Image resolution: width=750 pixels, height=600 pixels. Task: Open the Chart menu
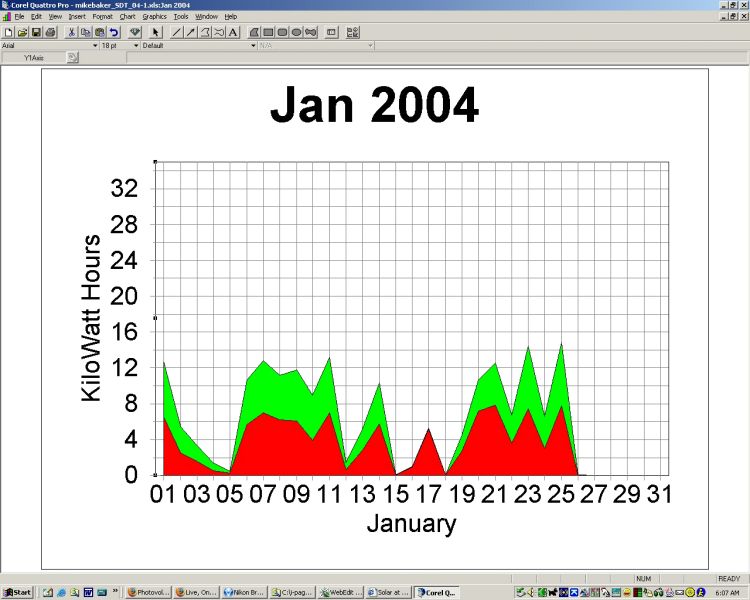127,17
